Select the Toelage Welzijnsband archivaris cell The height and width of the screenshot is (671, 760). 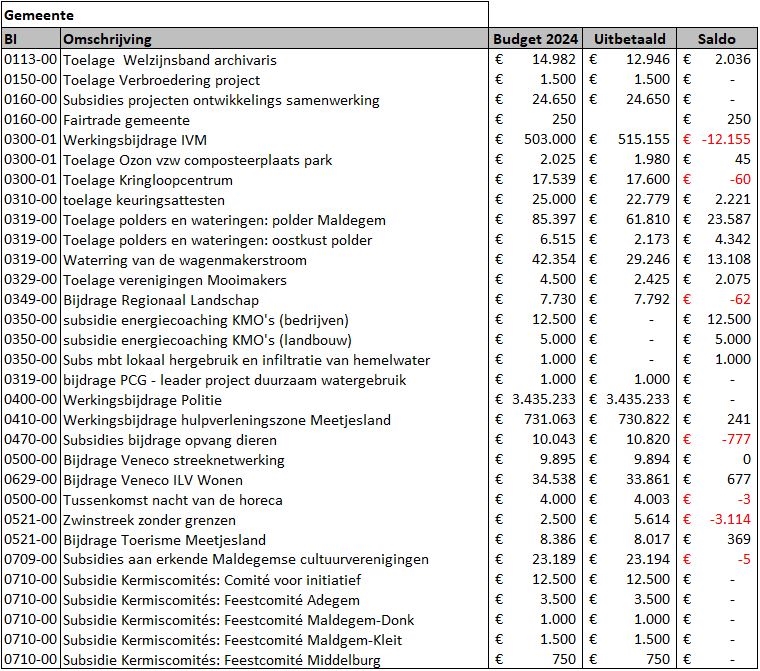274,60
